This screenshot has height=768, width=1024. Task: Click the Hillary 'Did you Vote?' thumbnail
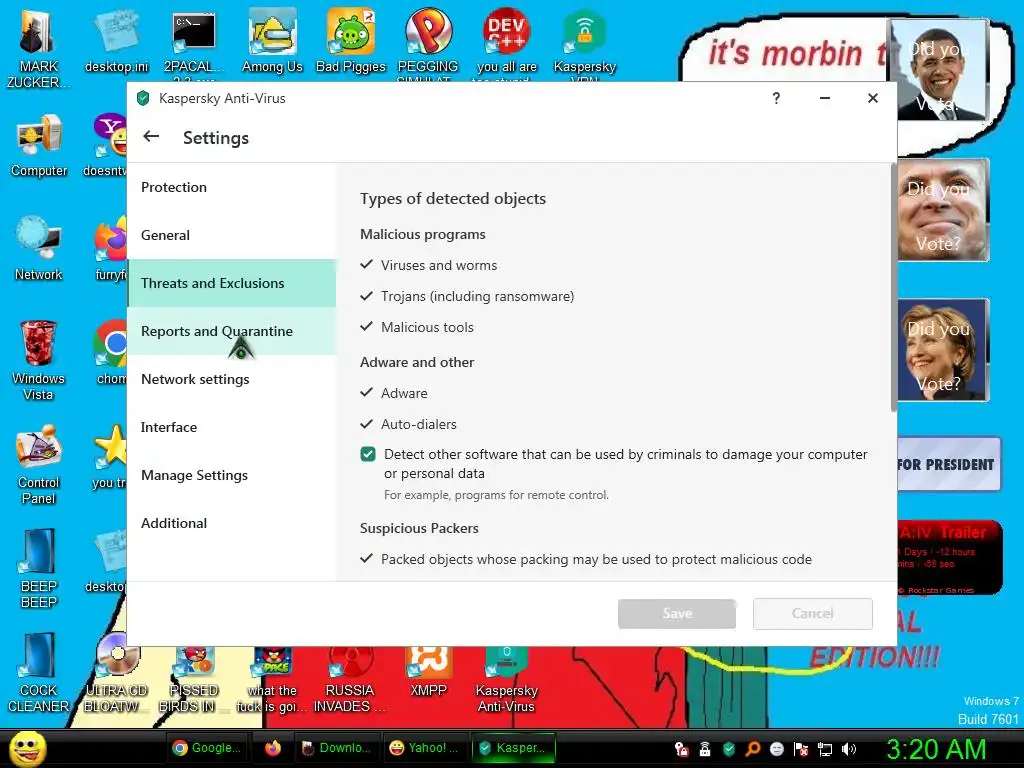click(943, 350)
